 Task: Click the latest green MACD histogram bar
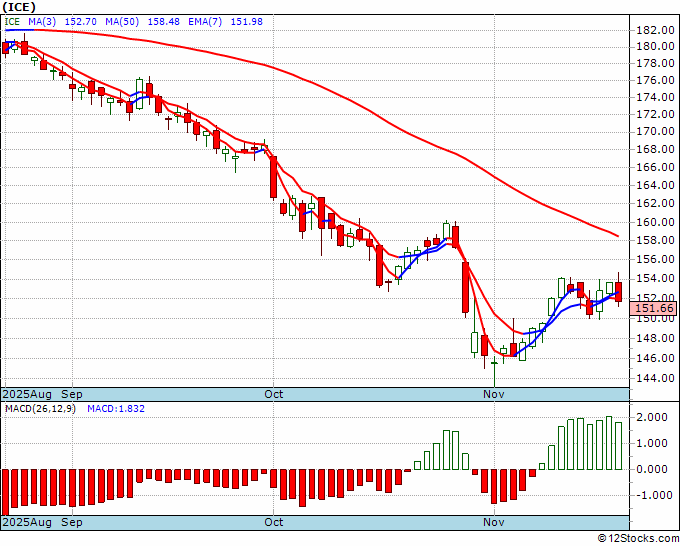tap(618, 446)
